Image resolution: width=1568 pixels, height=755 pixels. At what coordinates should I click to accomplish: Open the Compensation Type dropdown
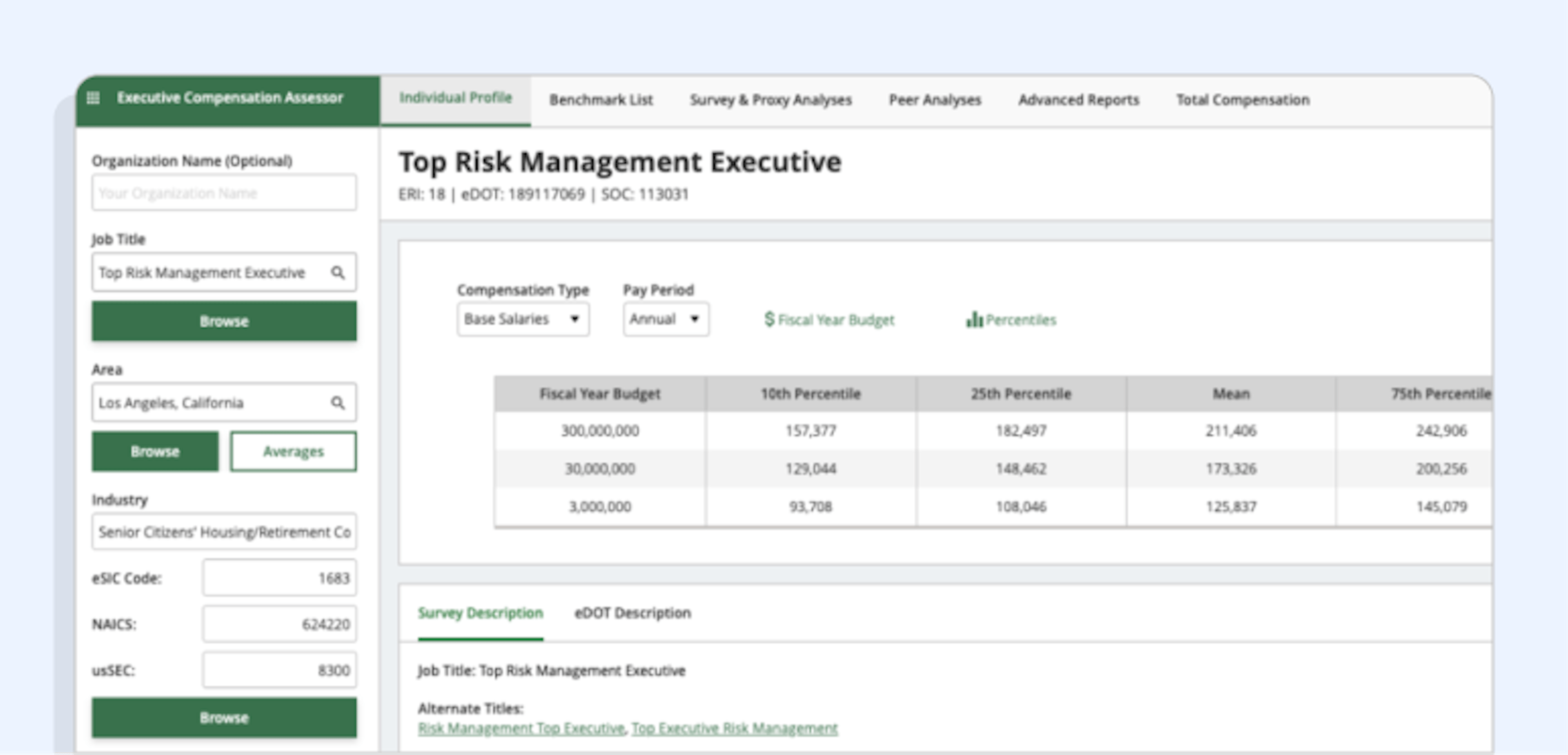(522, 319)
